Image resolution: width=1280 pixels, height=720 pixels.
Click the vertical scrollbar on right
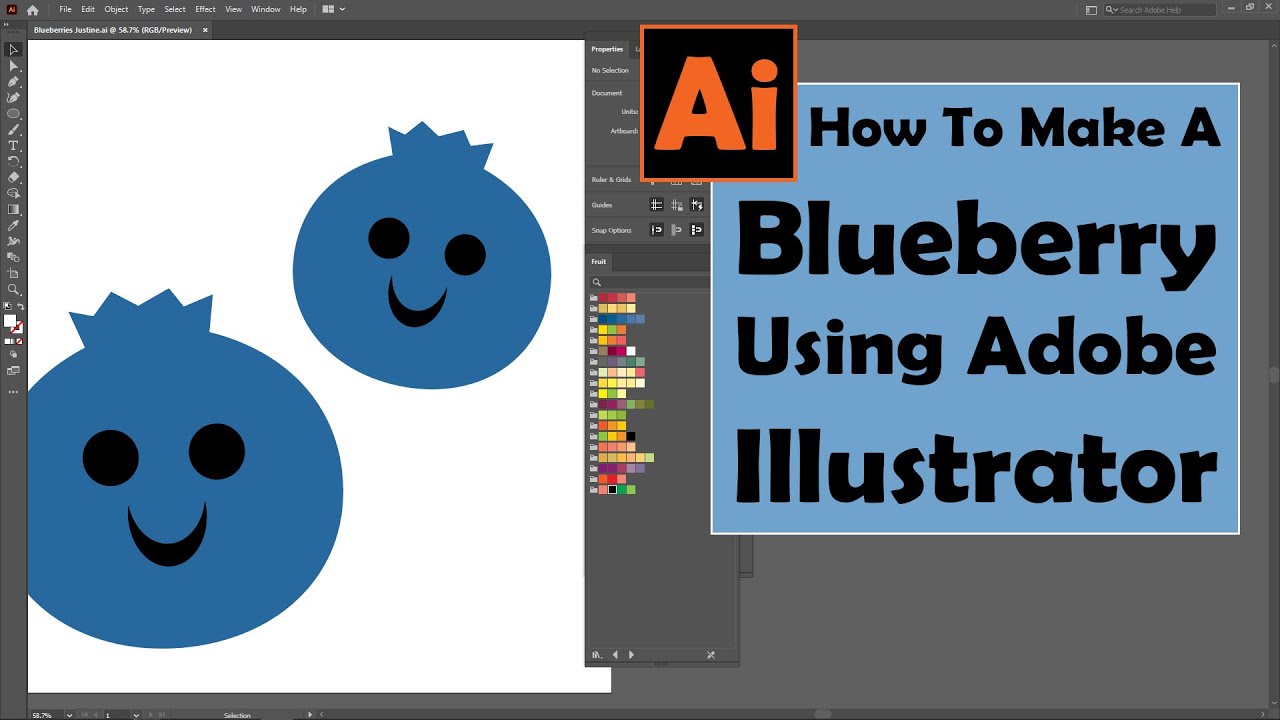1274,375
